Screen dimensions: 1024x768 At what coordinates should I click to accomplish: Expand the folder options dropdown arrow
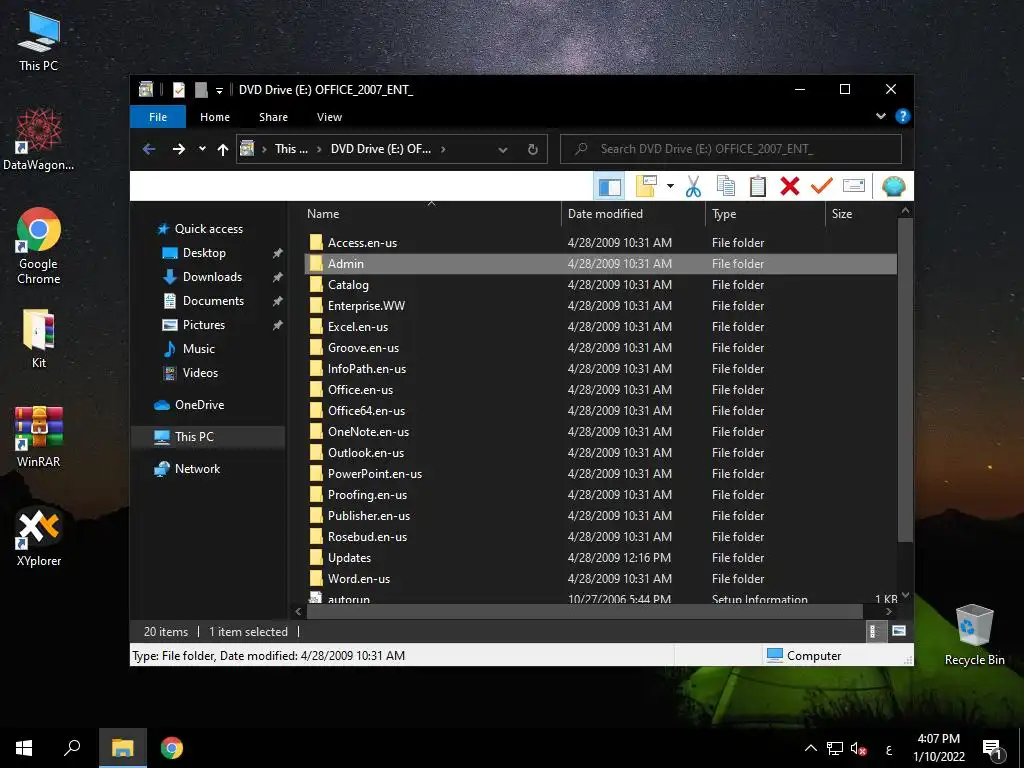tap(670, 187)
